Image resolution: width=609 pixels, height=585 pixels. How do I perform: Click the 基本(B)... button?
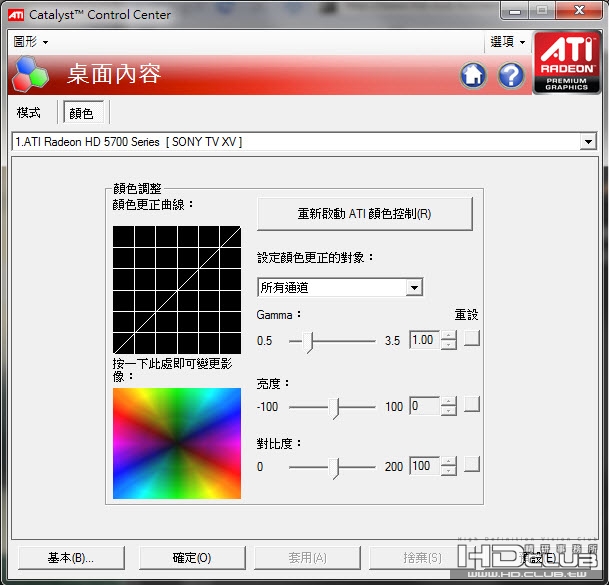(x=71, y=558)
